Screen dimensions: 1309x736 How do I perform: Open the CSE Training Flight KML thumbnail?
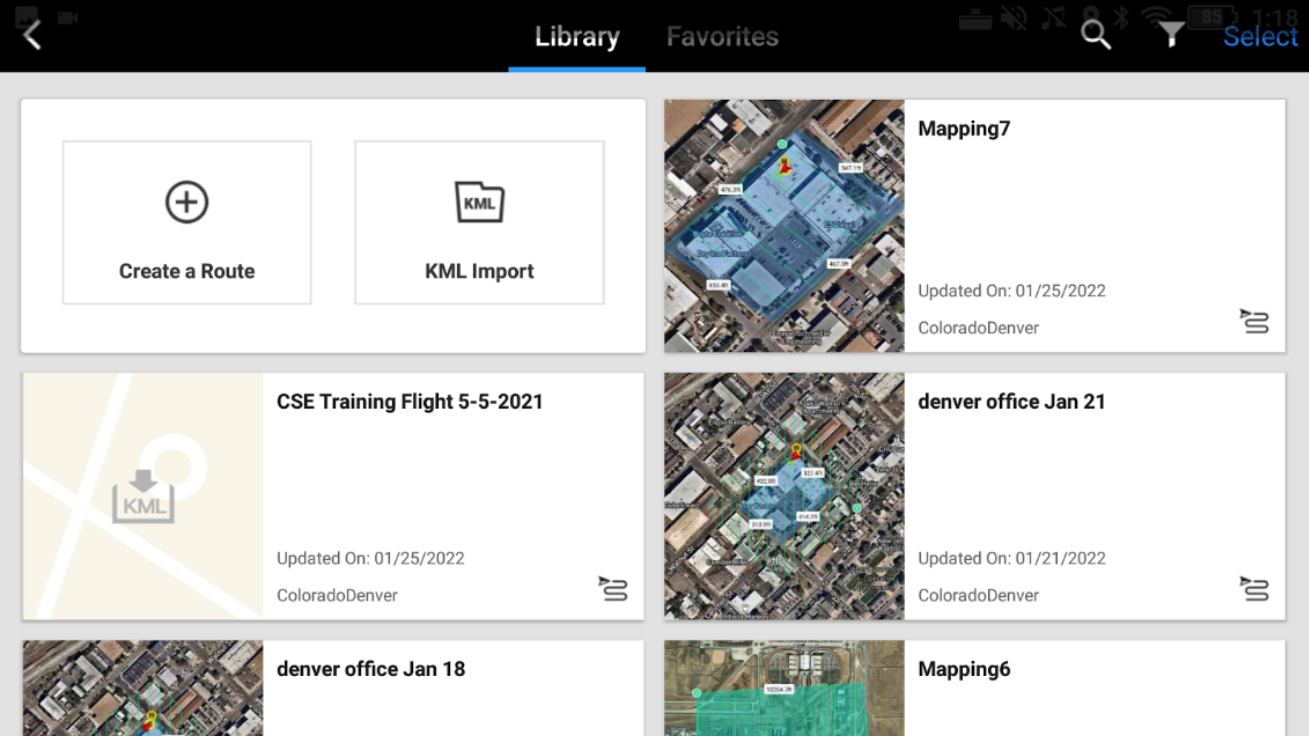click(143, 496)
